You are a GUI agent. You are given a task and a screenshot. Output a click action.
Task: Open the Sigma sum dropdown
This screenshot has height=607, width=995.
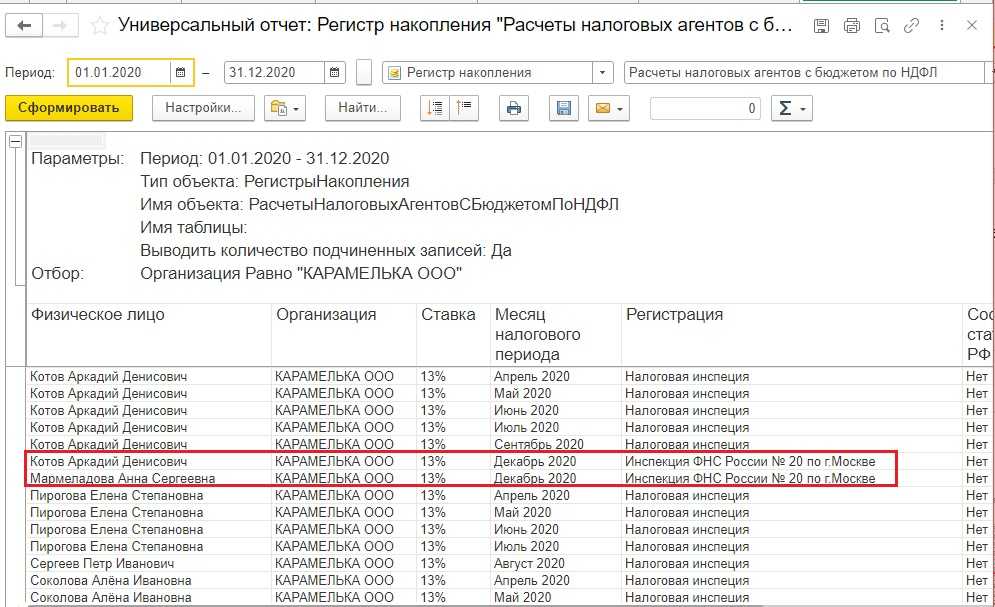(x=791, y=108)
